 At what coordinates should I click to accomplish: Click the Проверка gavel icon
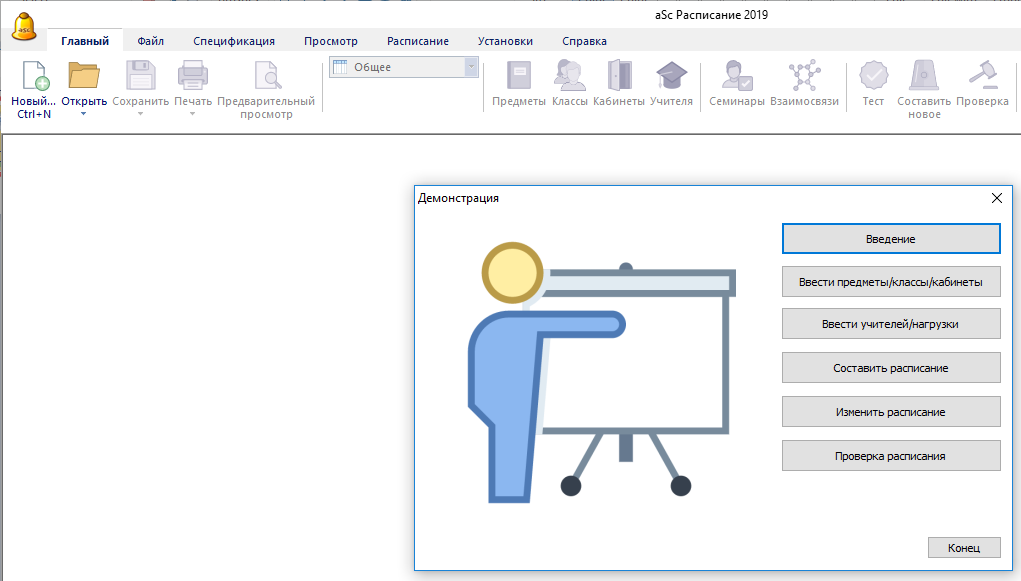[981, 77]
